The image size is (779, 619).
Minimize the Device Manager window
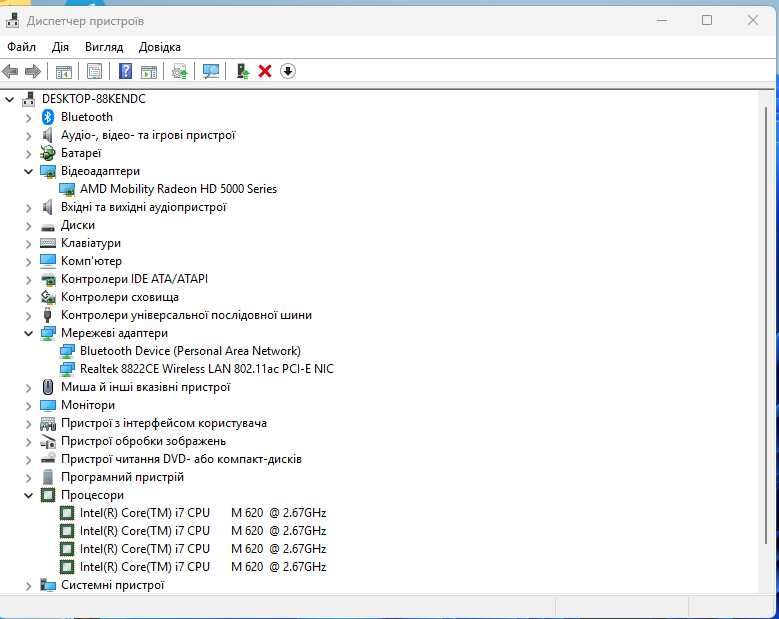point(662,20)
